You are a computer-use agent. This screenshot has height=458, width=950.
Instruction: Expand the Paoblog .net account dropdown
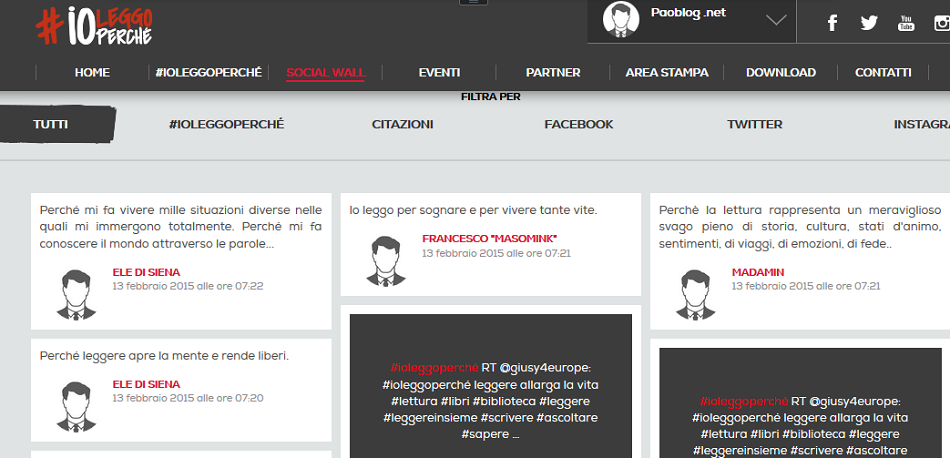point(776,20)
